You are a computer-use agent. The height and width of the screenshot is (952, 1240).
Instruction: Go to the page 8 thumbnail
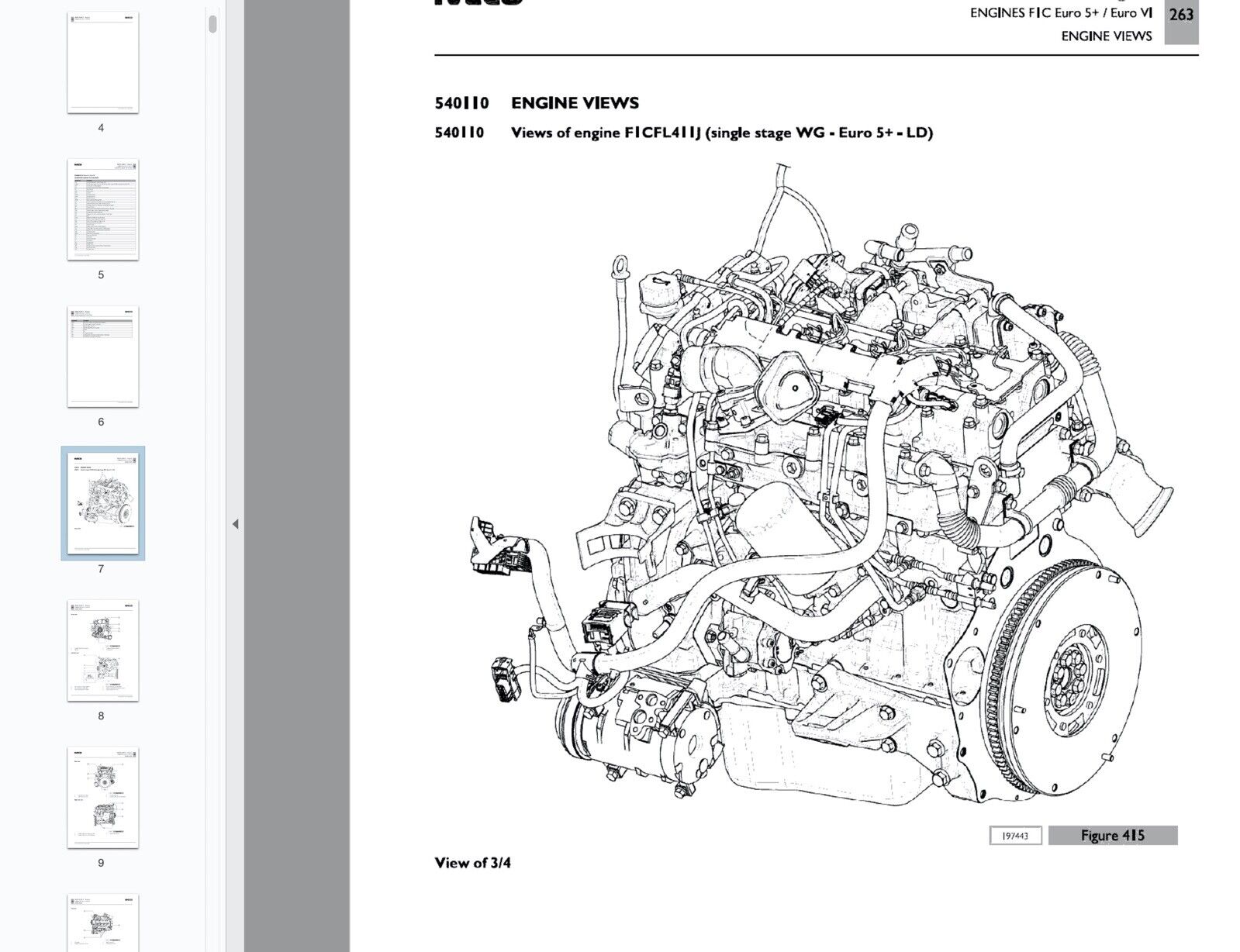coord(102,650)
